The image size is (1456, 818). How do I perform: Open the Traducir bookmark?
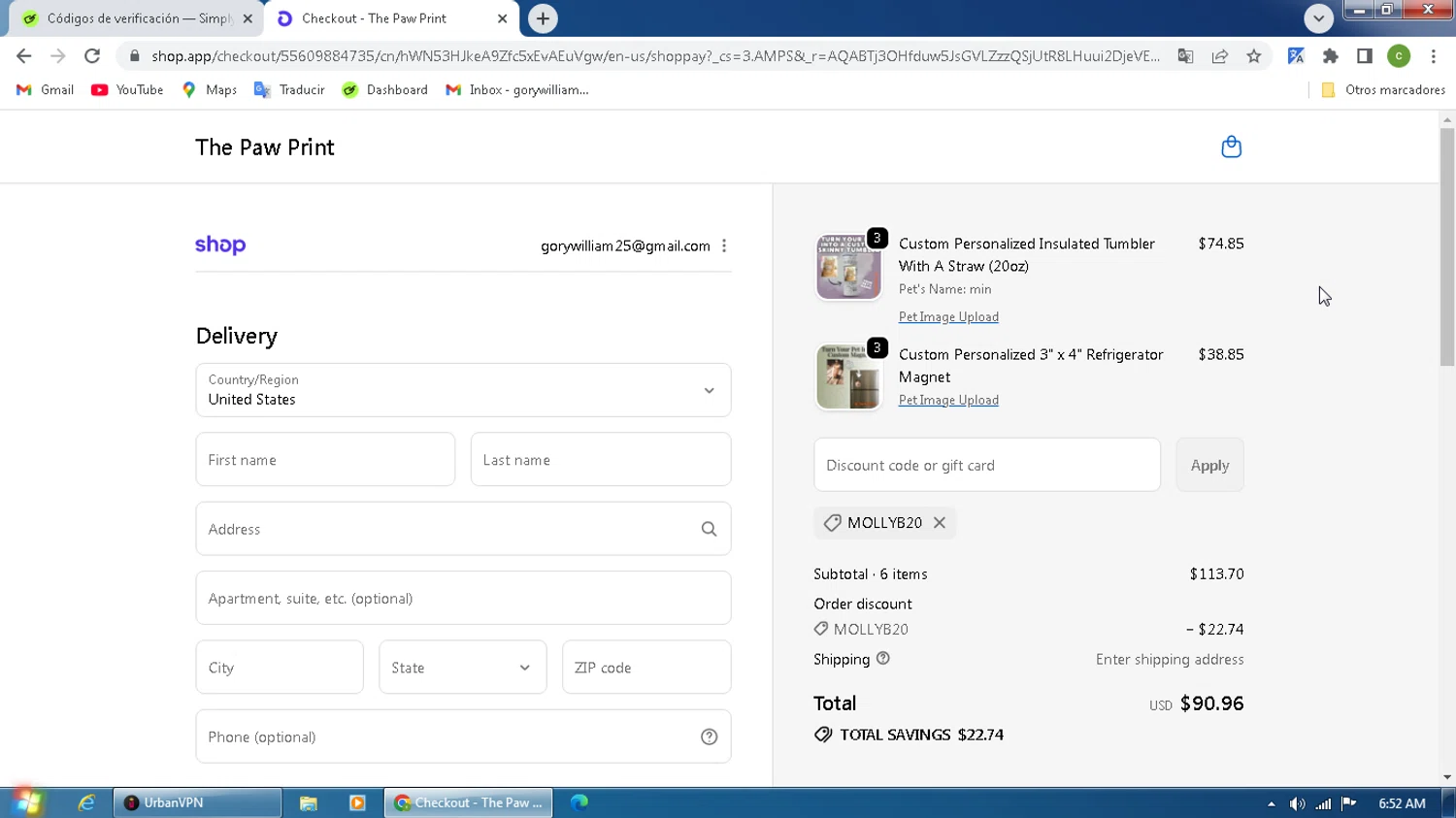(289, 89)
